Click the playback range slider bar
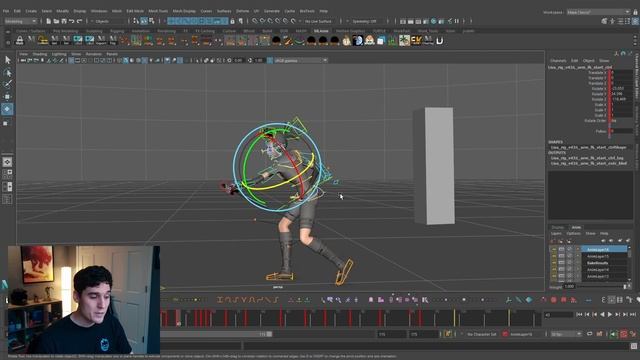The height and width of the screenshot is (360, 640). tap(216, 334)
